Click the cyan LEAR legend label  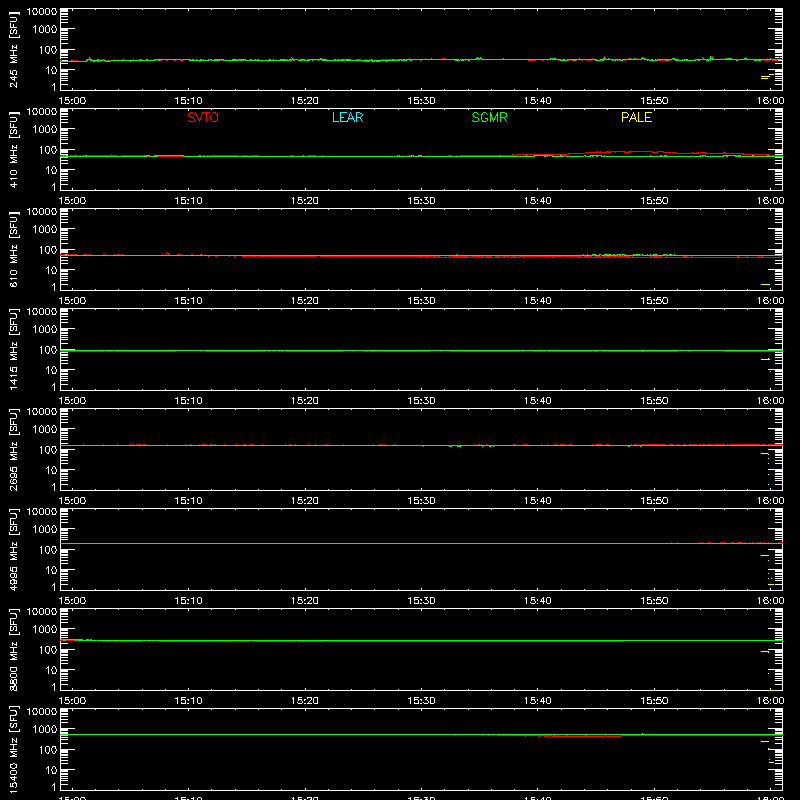347,117
